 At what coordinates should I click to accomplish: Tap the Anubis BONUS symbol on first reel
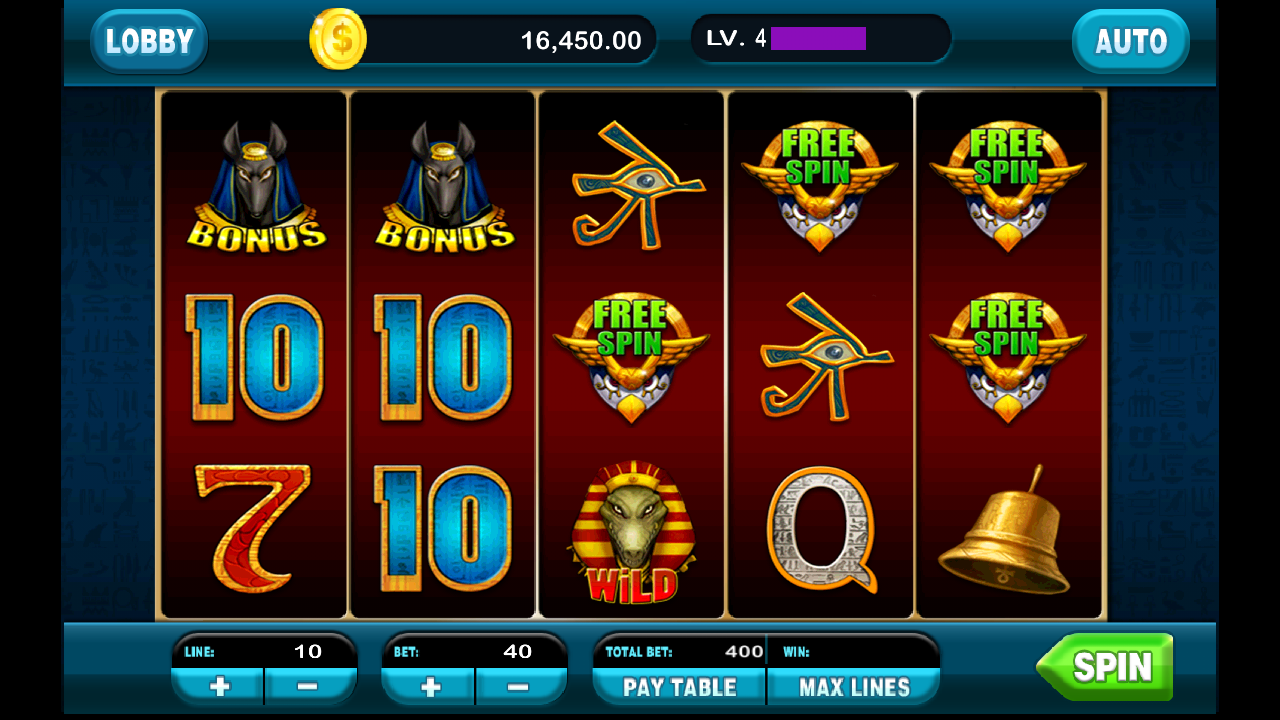click(x=256, y=186)
